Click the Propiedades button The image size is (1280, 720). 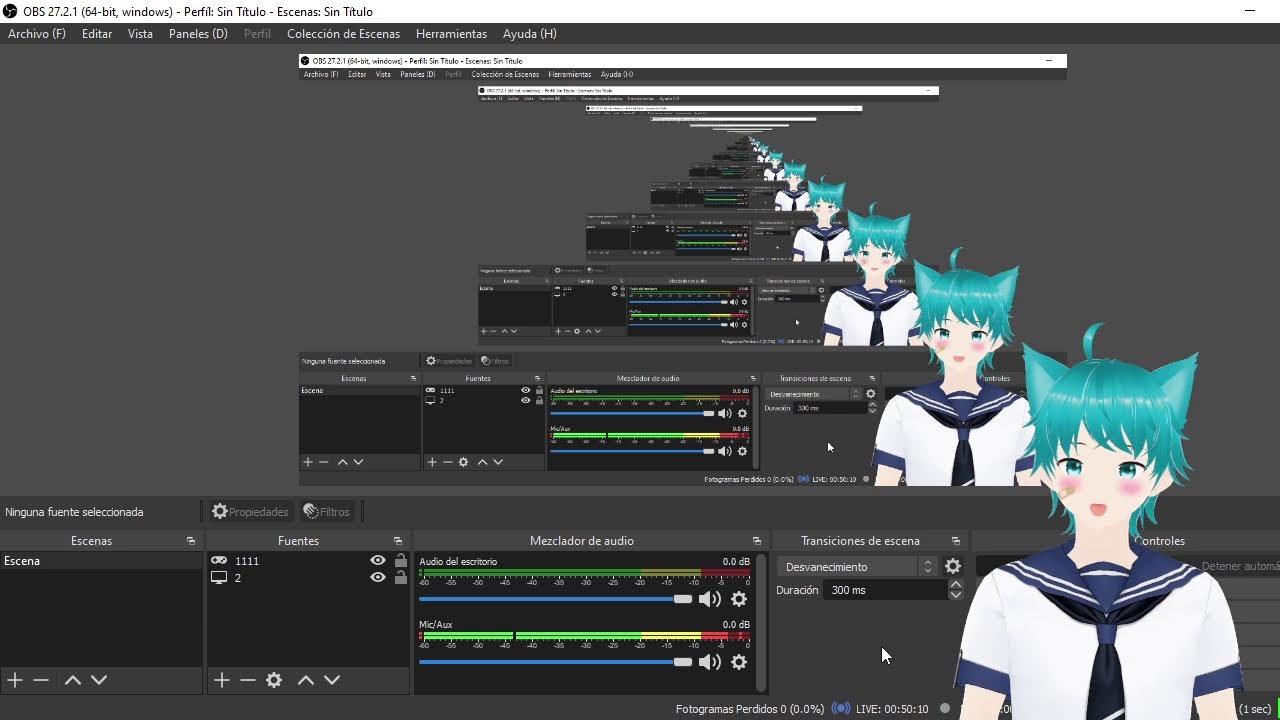250,512
